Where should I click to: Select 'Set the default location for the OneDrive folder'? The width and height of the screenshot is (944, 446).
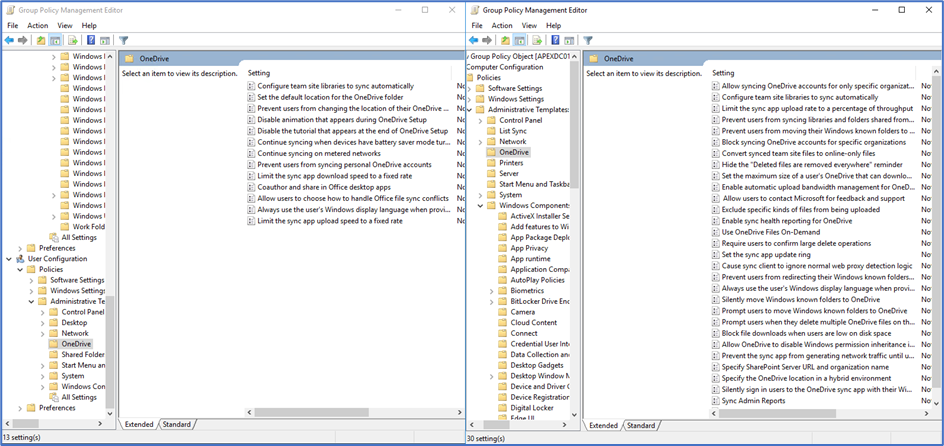[330, 97]
